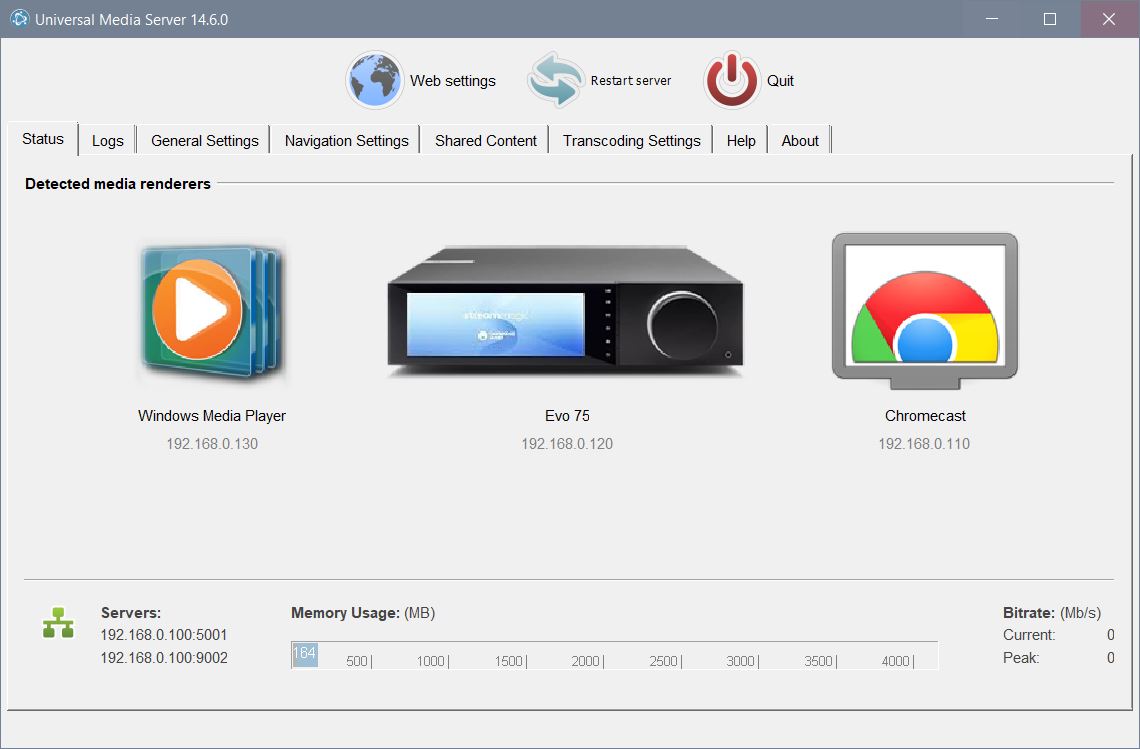
Task: Click the Memory Usage: (MB) label
Action: (x=363, y=613)
